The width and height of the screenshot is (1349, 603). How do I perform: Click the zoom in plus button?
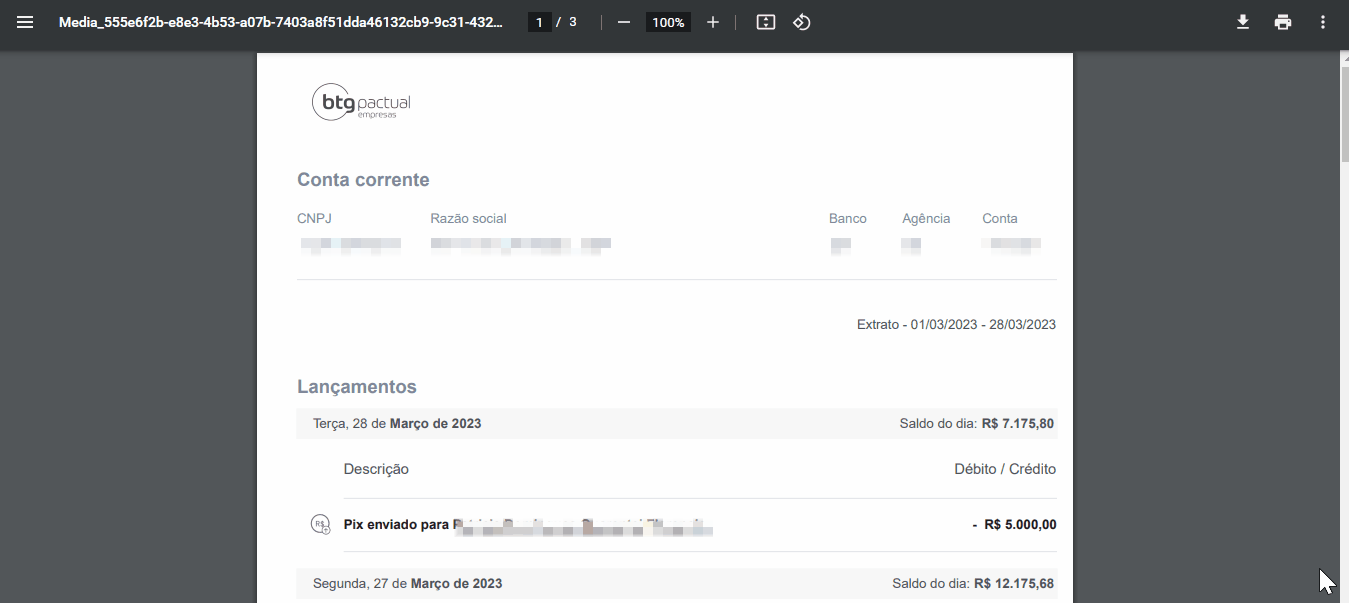point(712,22)
